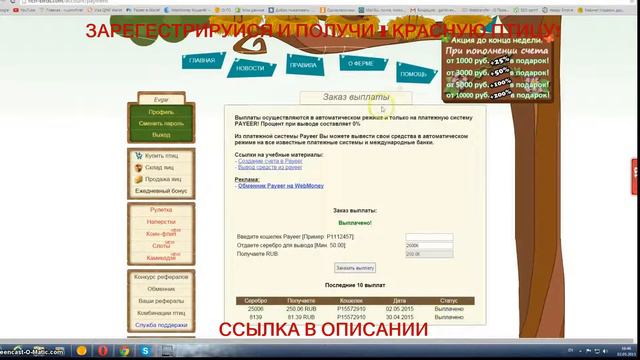Follow the Обменник Payeer на WebMoney ad link

tap(281, 186)
